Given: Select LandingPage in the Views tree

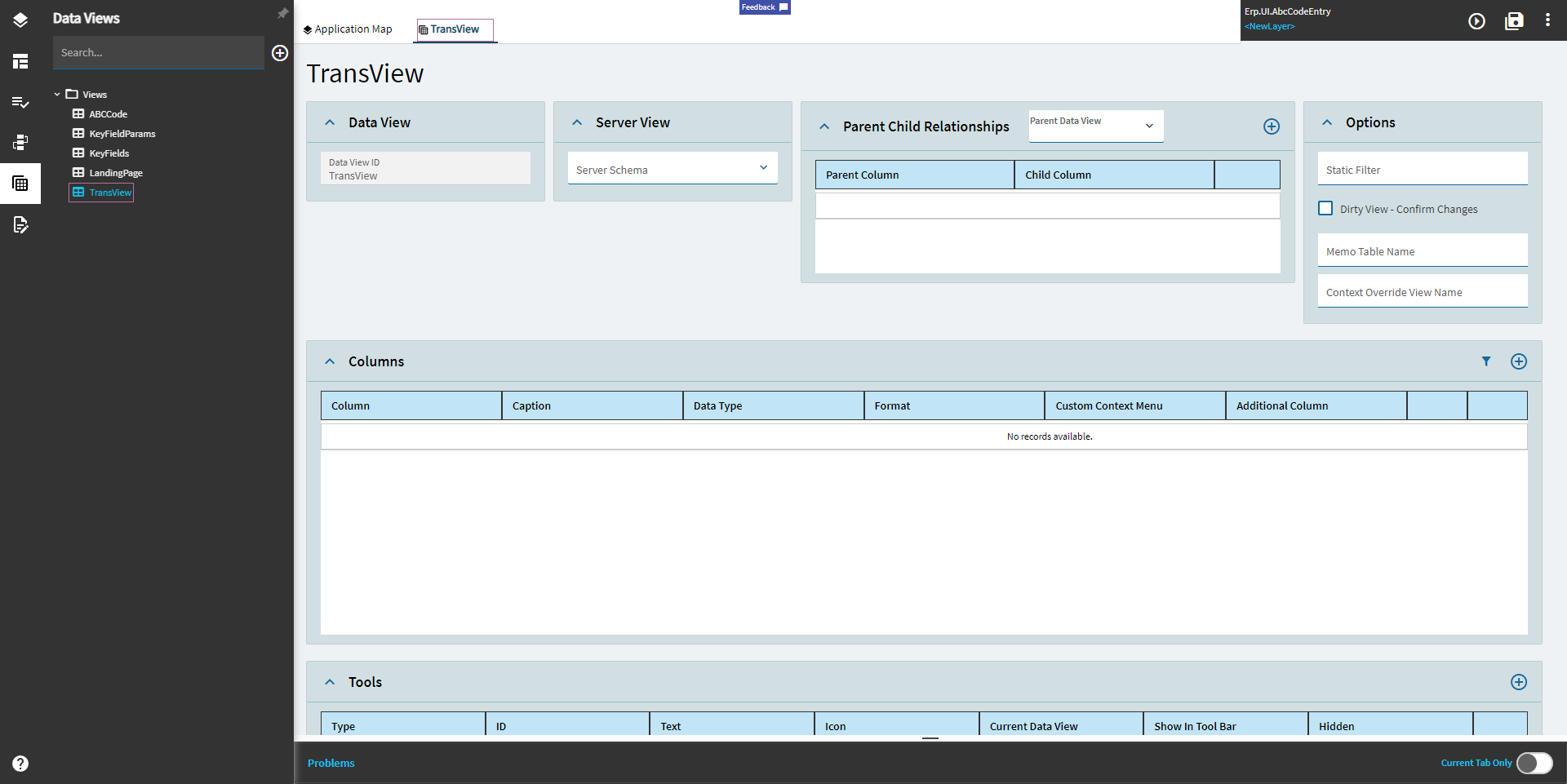Looking at the screenshot, I should point(116,173).
